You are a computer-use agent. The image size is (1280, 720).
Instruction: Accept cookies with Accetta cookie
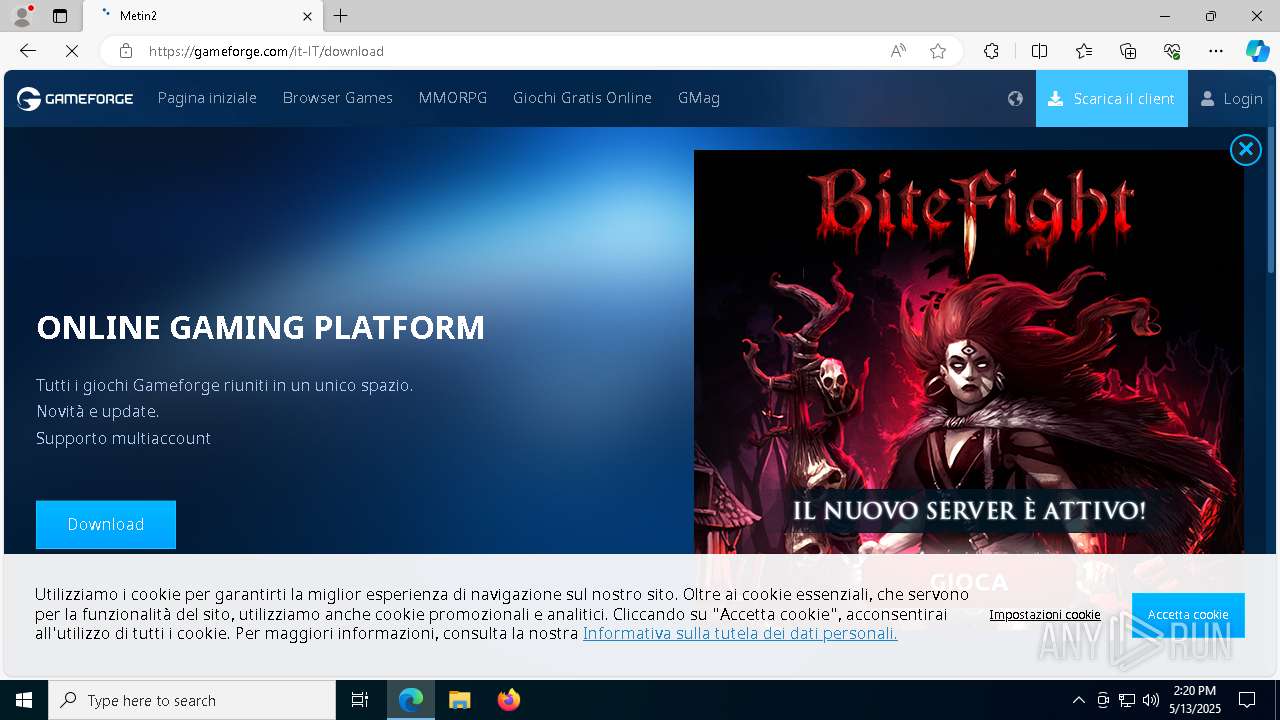click(1188, 615)
